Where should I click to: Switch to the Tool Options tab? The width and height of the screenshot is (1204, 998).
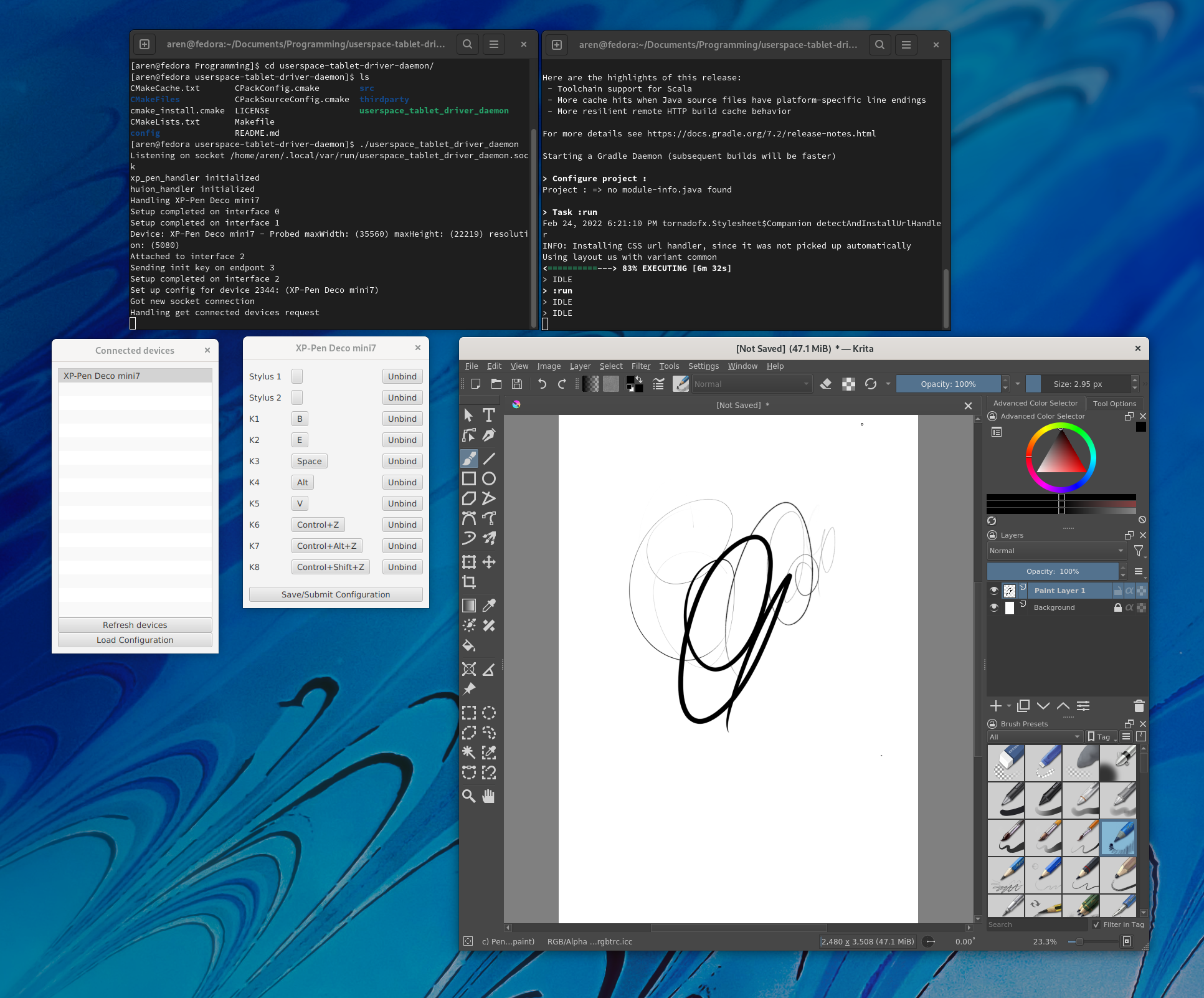pos(1114,403)
